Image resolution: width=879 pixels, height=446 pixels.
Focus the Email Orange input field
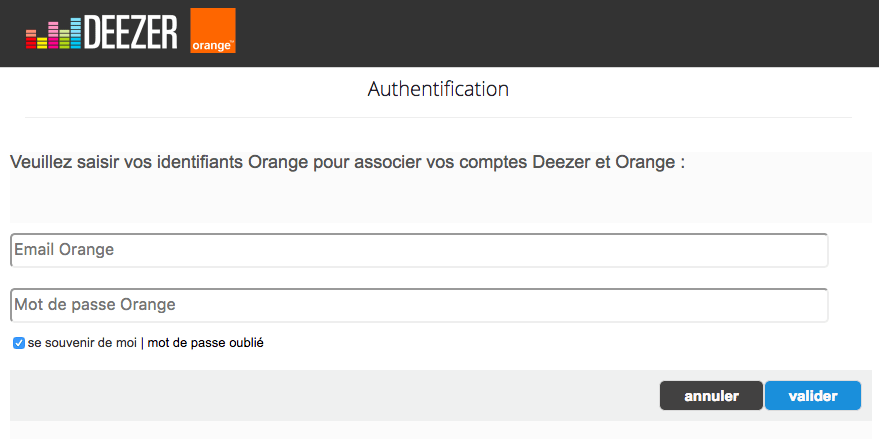(x=419, y=250)
